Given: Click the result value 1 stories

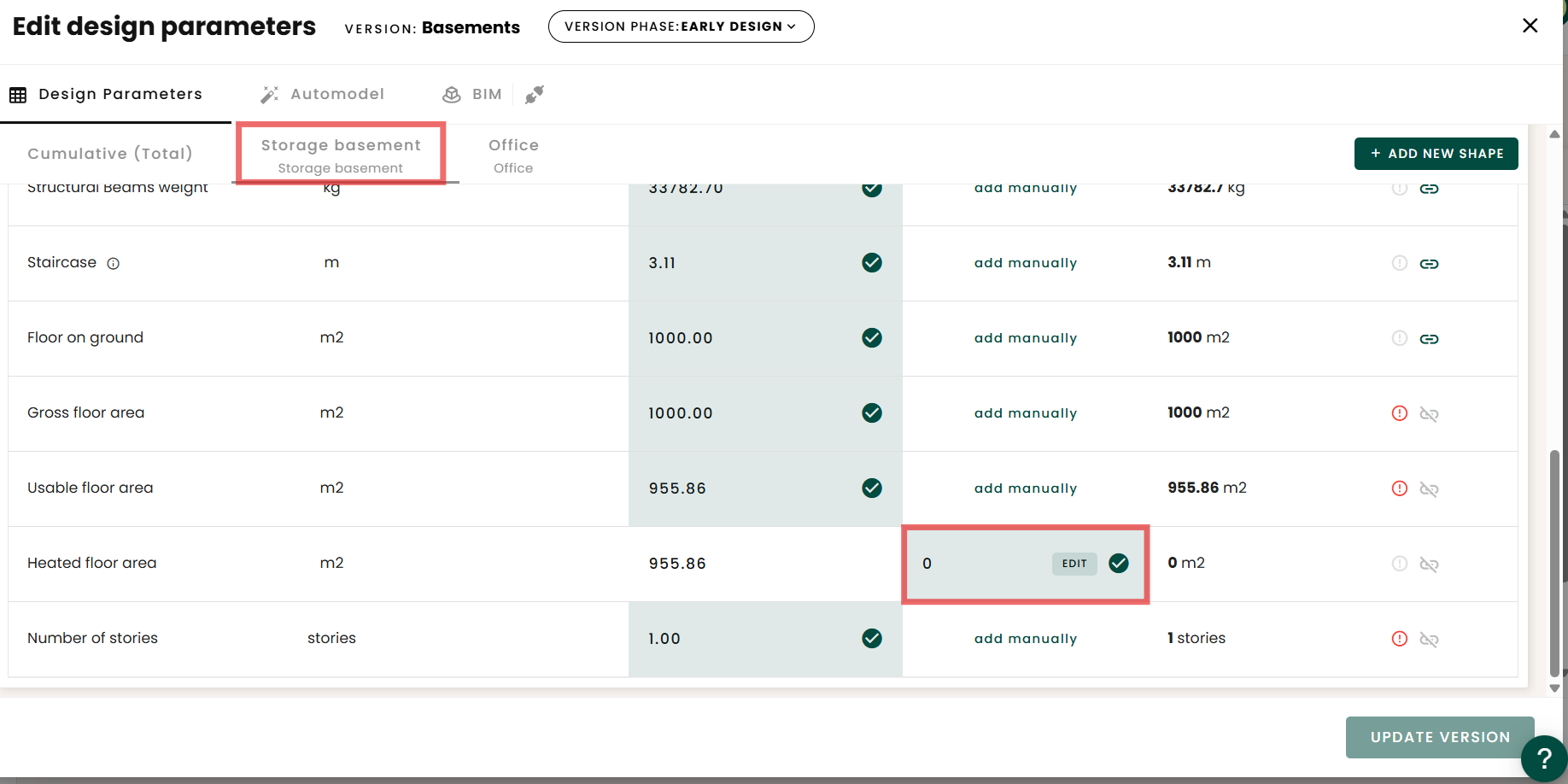Looking at the screenshot, I should [x=1196, y=638].
